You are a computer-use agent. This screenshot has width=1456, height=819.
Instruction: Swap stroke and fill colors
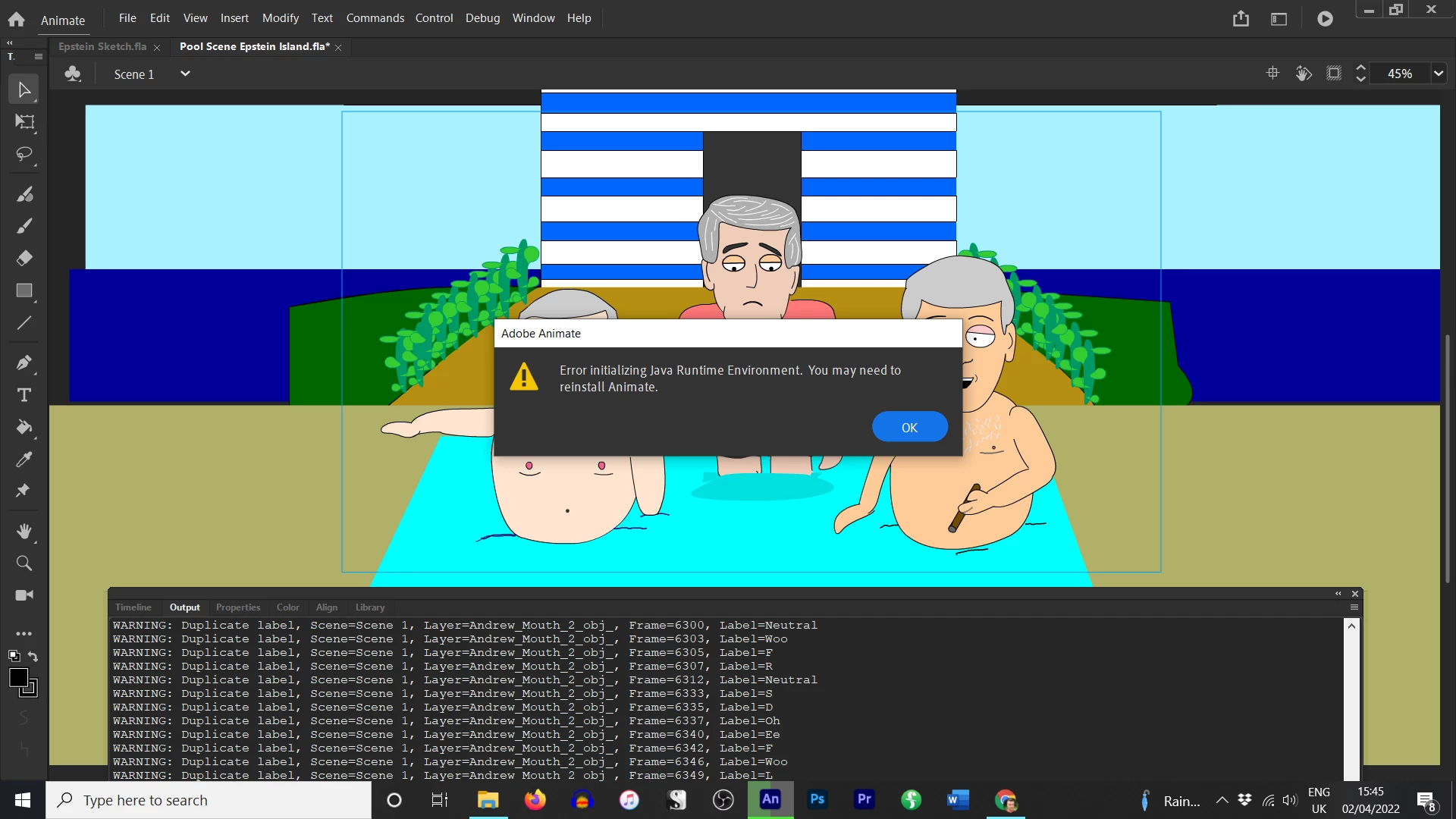[x=33, y=656]
